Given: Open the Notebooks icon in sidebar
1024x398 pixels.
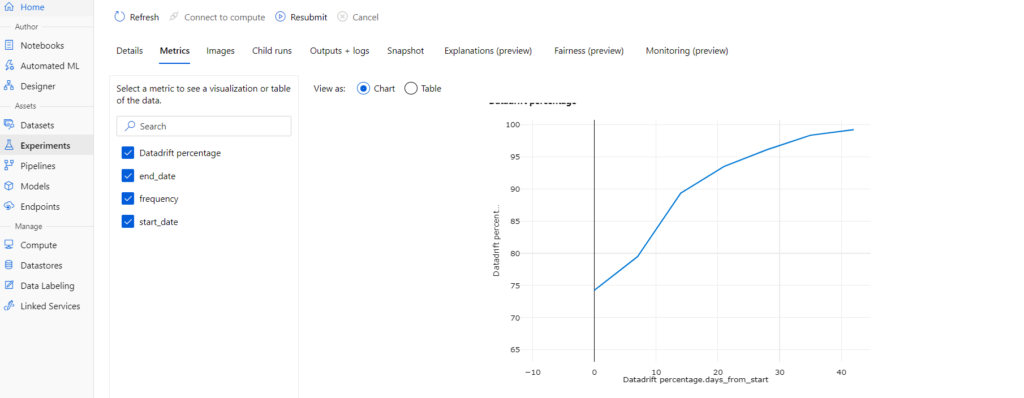Looking at the screenshot, I should tap(9, 46).
